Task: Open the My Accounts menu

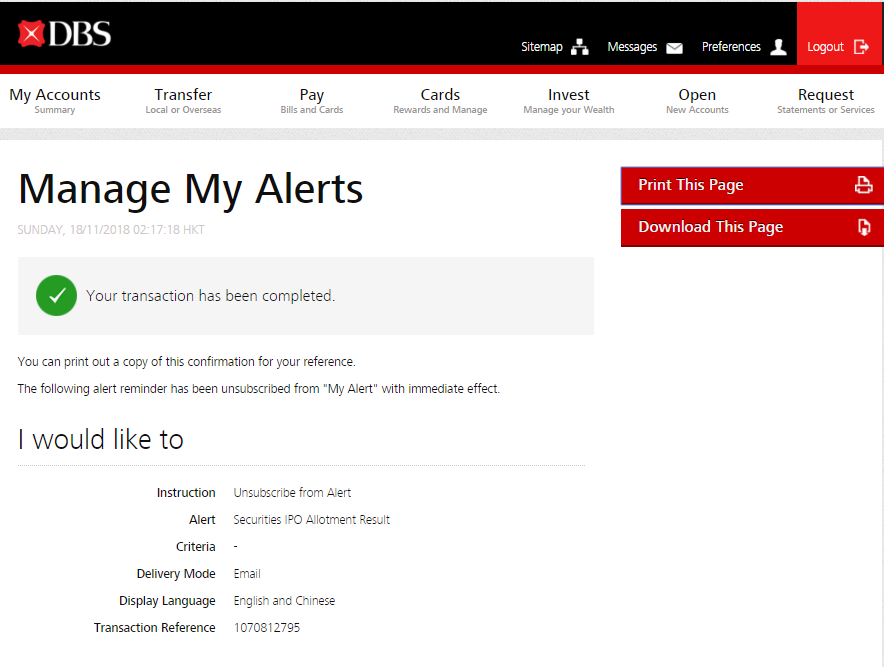Action: pos(55,101)
